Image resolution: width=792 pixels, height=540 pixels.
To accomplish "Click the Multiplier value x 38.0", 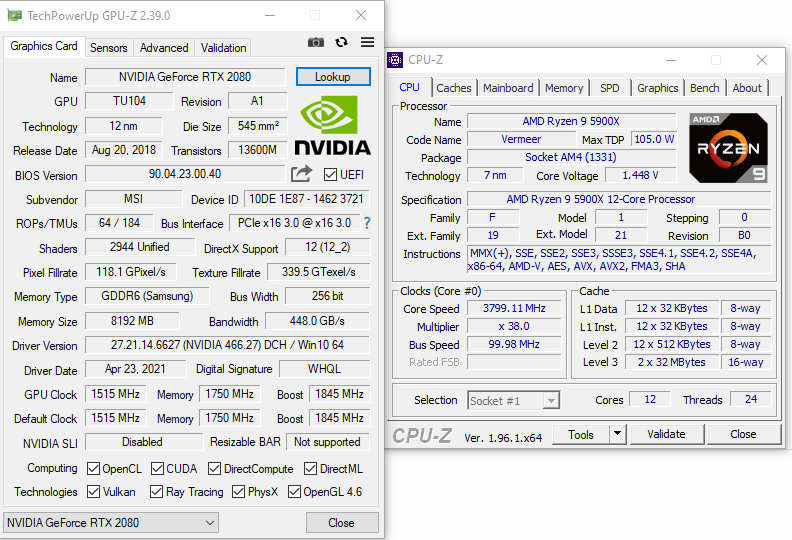I will click(514, 326).
